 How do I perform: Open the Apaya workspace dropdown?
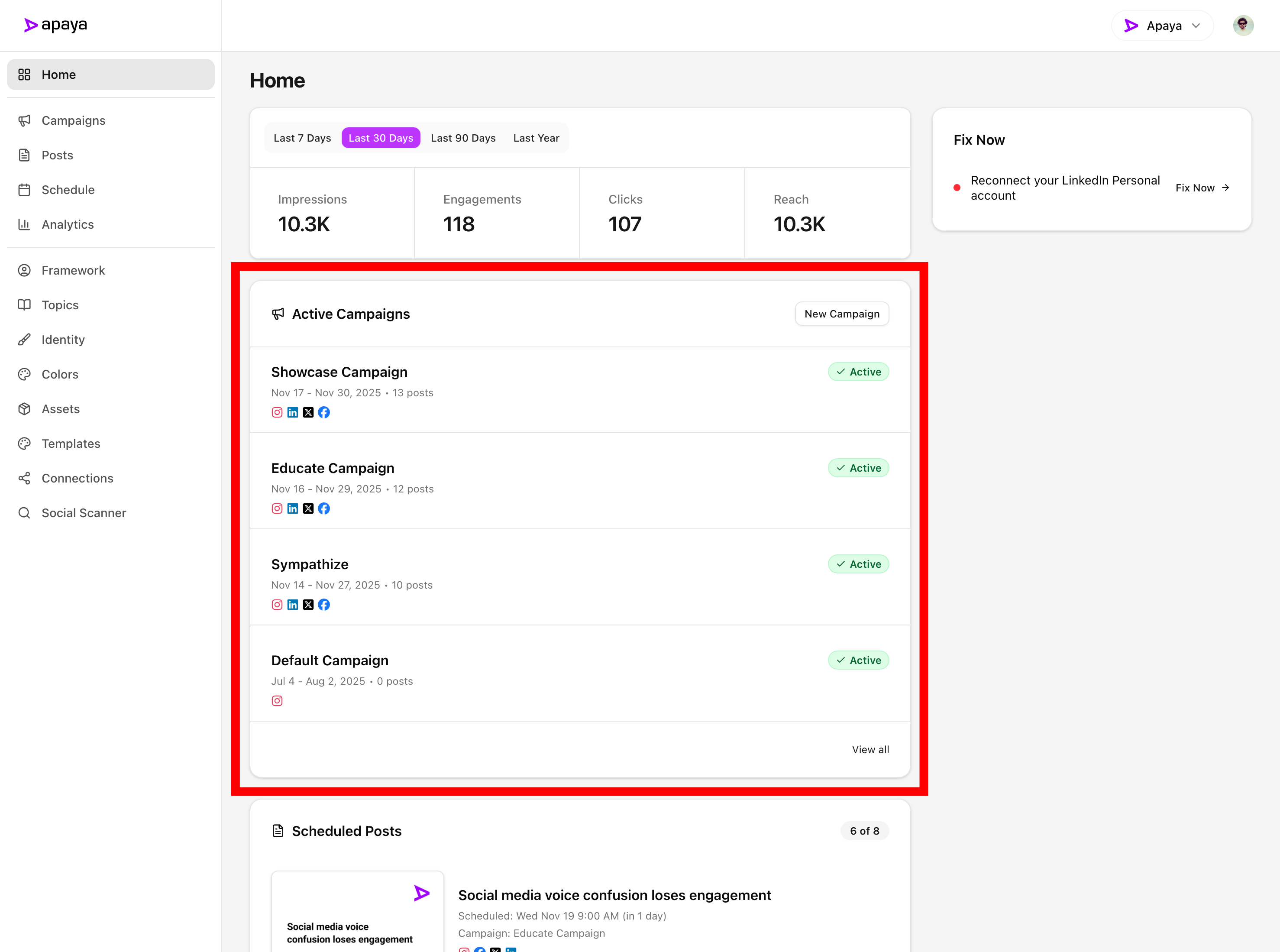[1162, 26]
